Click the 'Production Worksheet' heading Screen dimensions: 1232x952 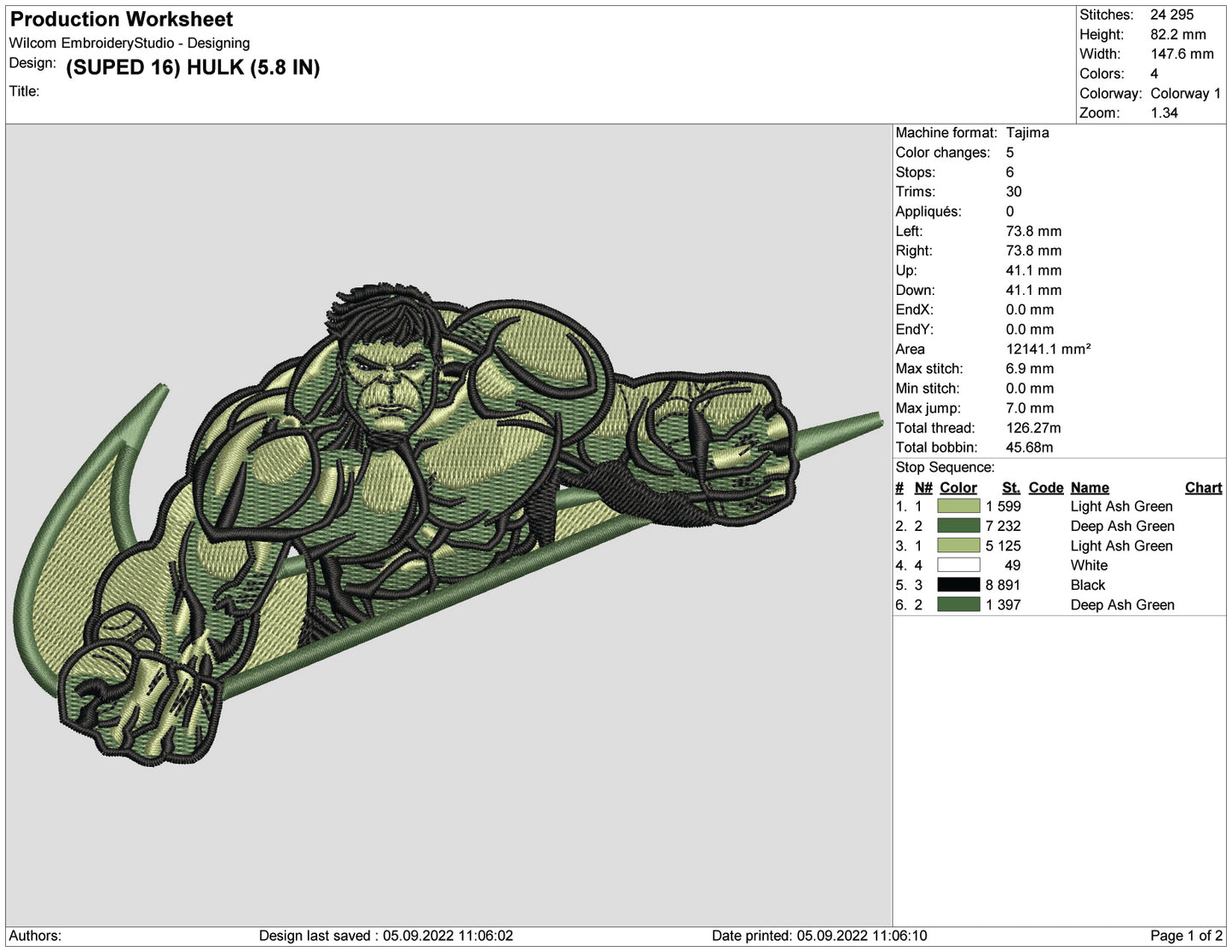[x=121, y=19]
